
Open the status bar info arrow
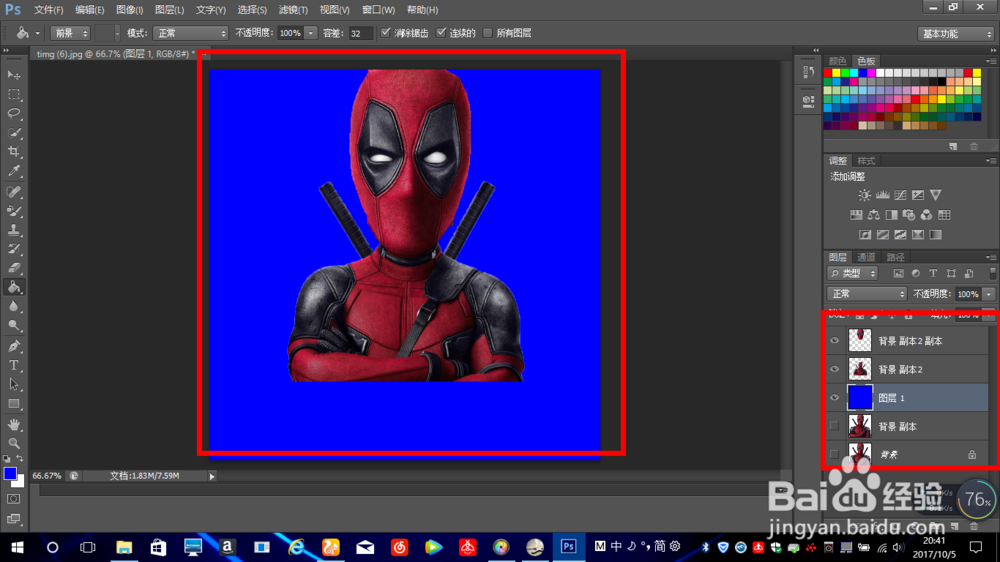[x=212, y=476]
